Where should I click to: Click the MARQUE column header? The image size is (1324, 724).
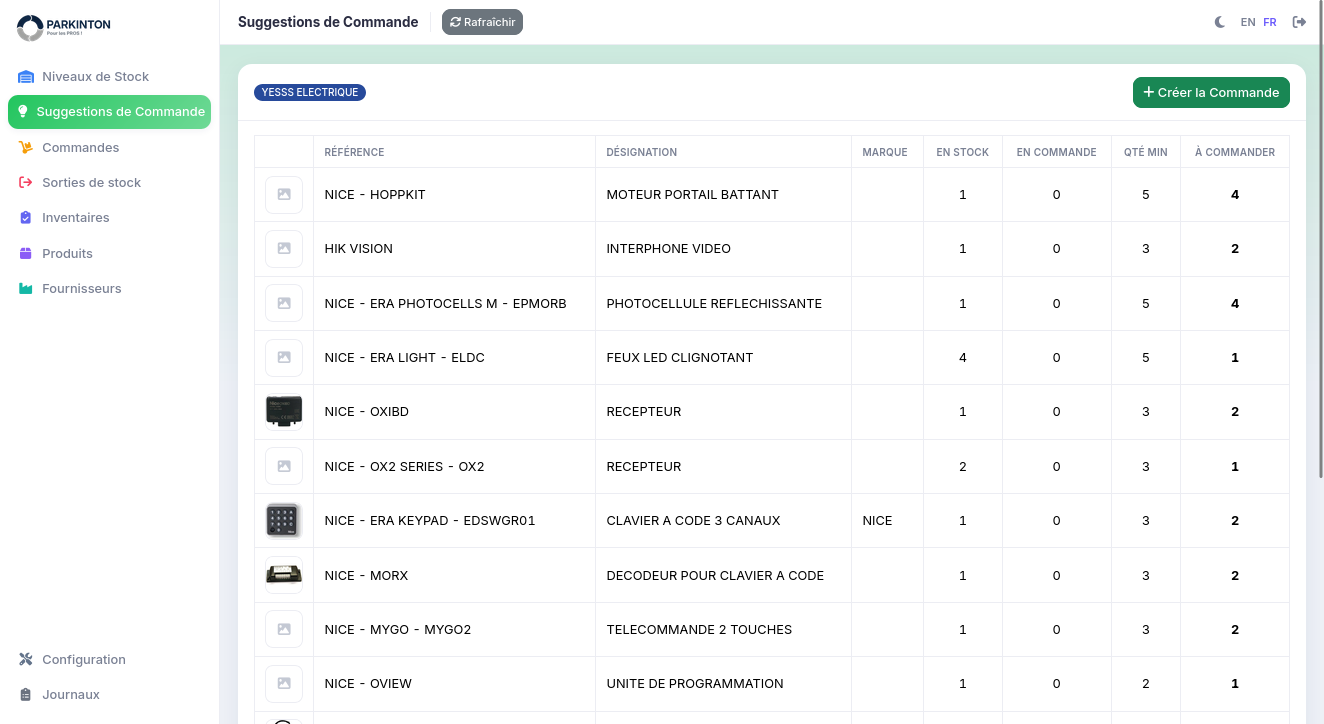coord(885,152)
